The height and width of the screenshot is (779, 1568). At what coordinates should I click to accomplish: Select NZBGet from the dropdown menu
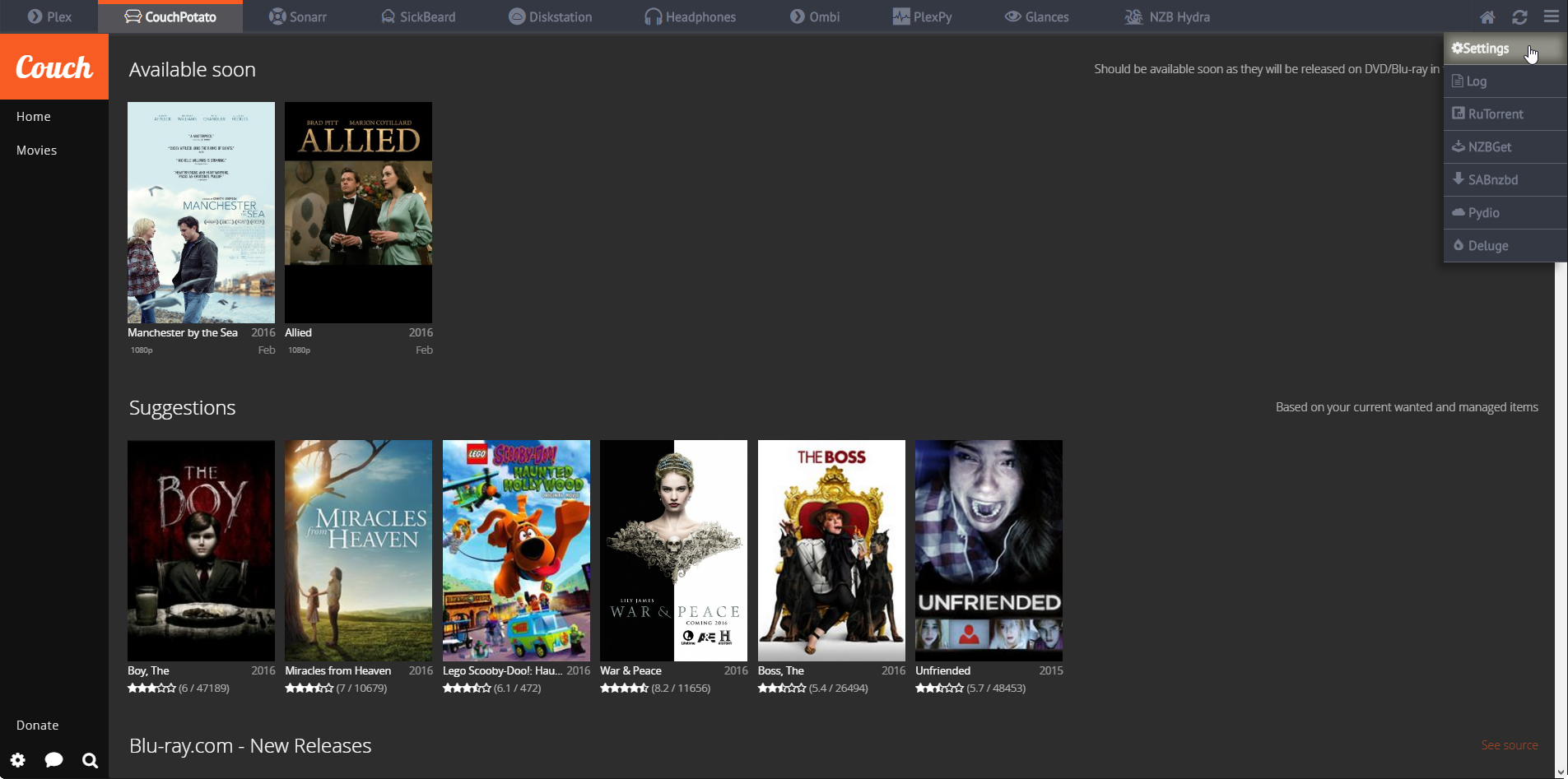tap(1505, 147)
